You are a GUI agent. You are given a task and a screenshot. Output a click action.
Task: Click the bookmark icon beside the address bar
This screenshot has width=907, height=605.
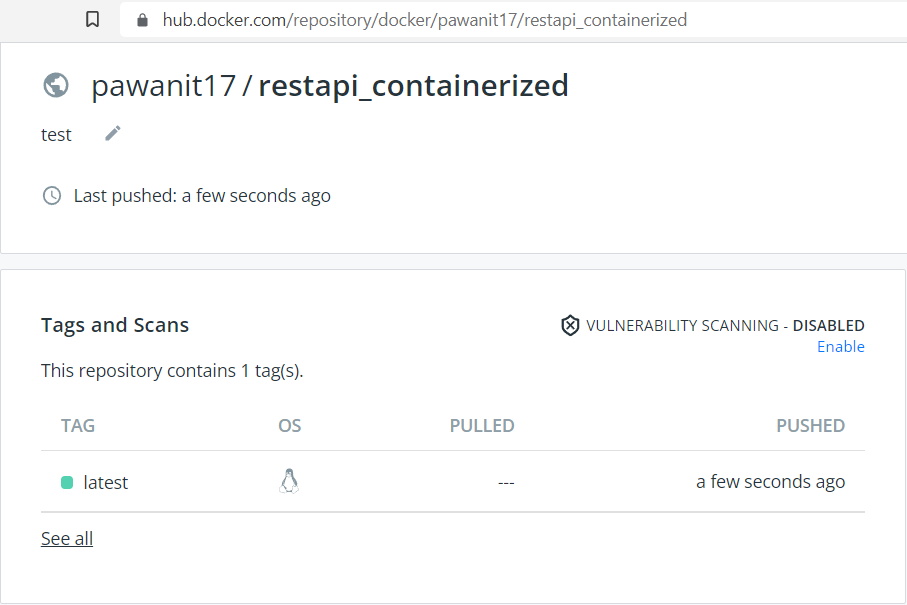pyautogui.click(x=92, y=18)
